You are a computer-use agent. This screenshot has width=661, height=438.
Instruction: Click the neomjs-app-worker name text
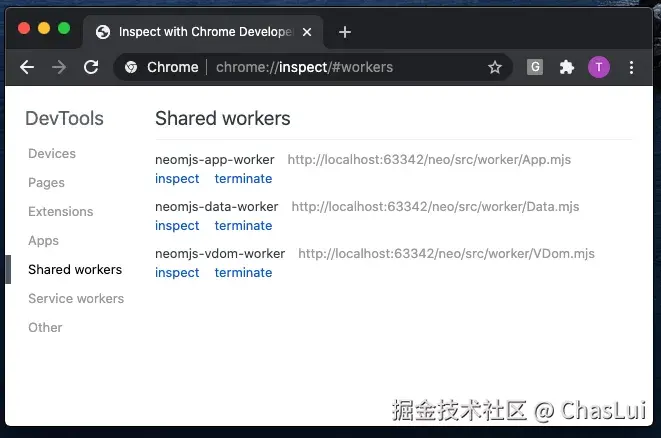point(215,160)
